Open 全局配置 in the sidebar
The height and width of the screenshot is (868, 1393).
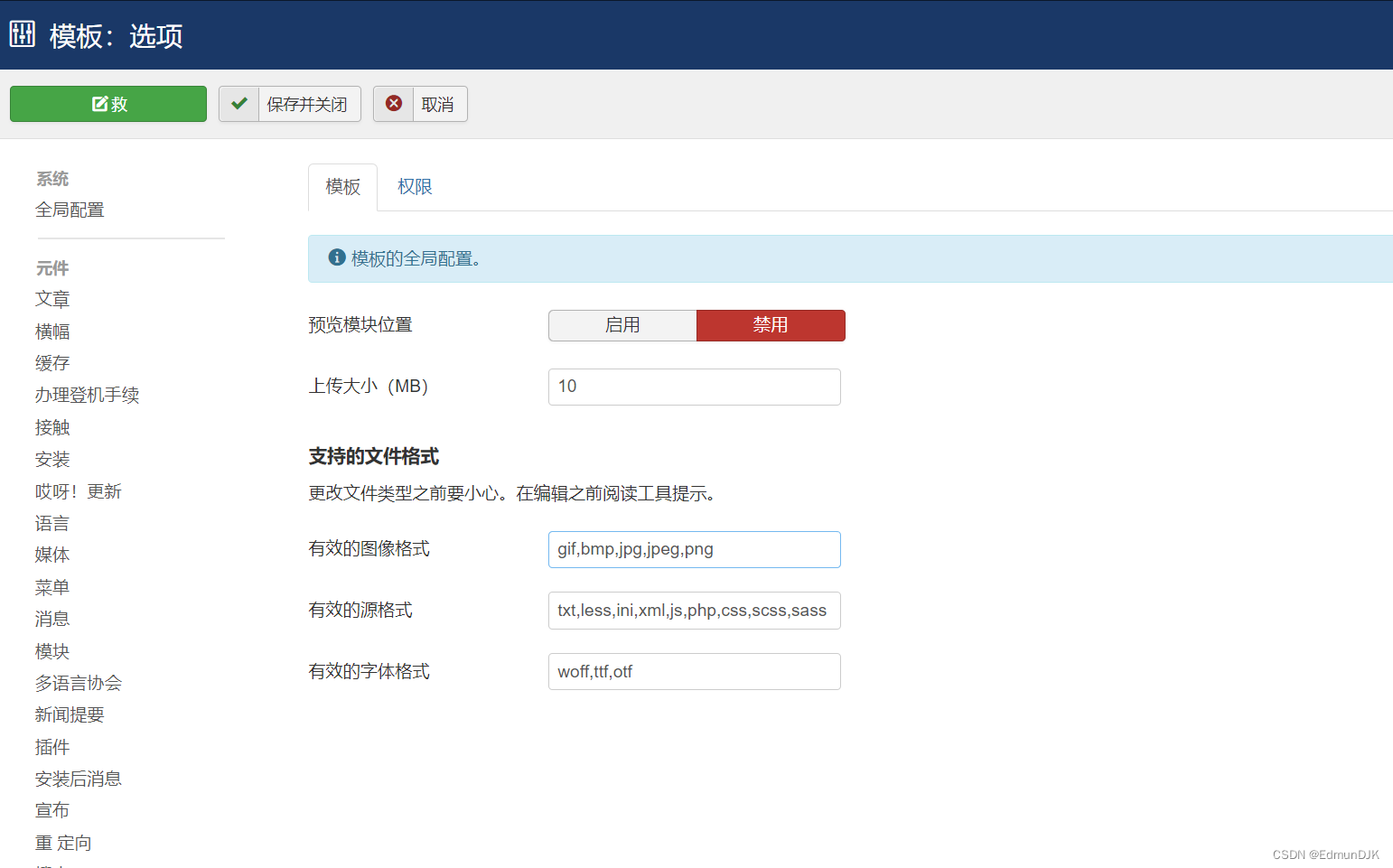[x=70, y=209]
